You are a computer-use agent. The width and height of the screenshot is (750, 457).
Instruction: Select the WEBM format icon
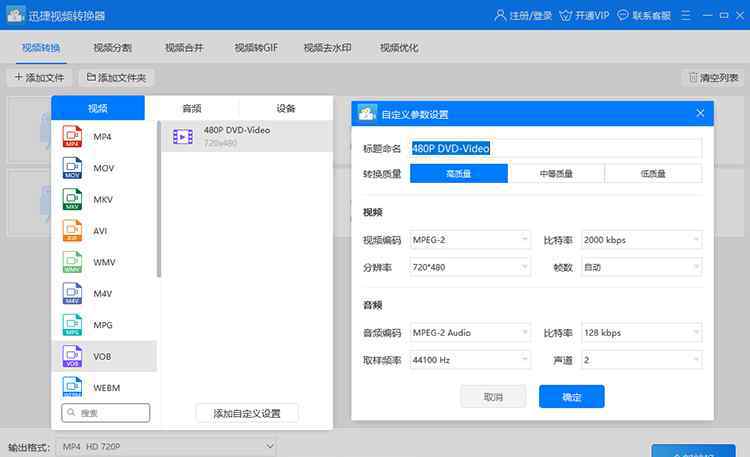pyautogui.click(x=72, y=387)
